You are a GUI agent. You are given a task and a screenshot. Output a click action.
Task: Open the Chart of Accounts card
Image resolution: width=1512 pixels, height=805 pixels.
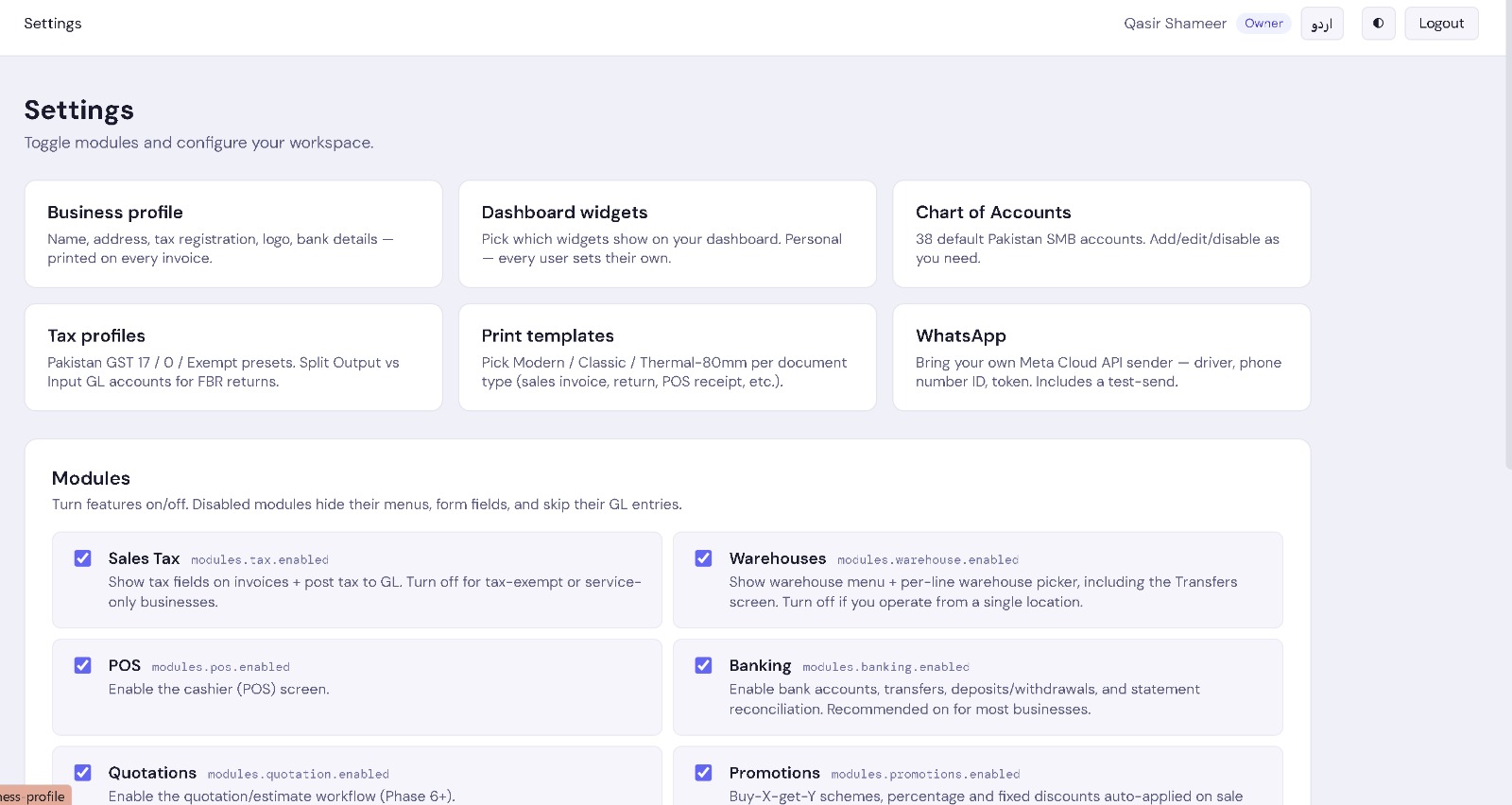coord(1101,234)
